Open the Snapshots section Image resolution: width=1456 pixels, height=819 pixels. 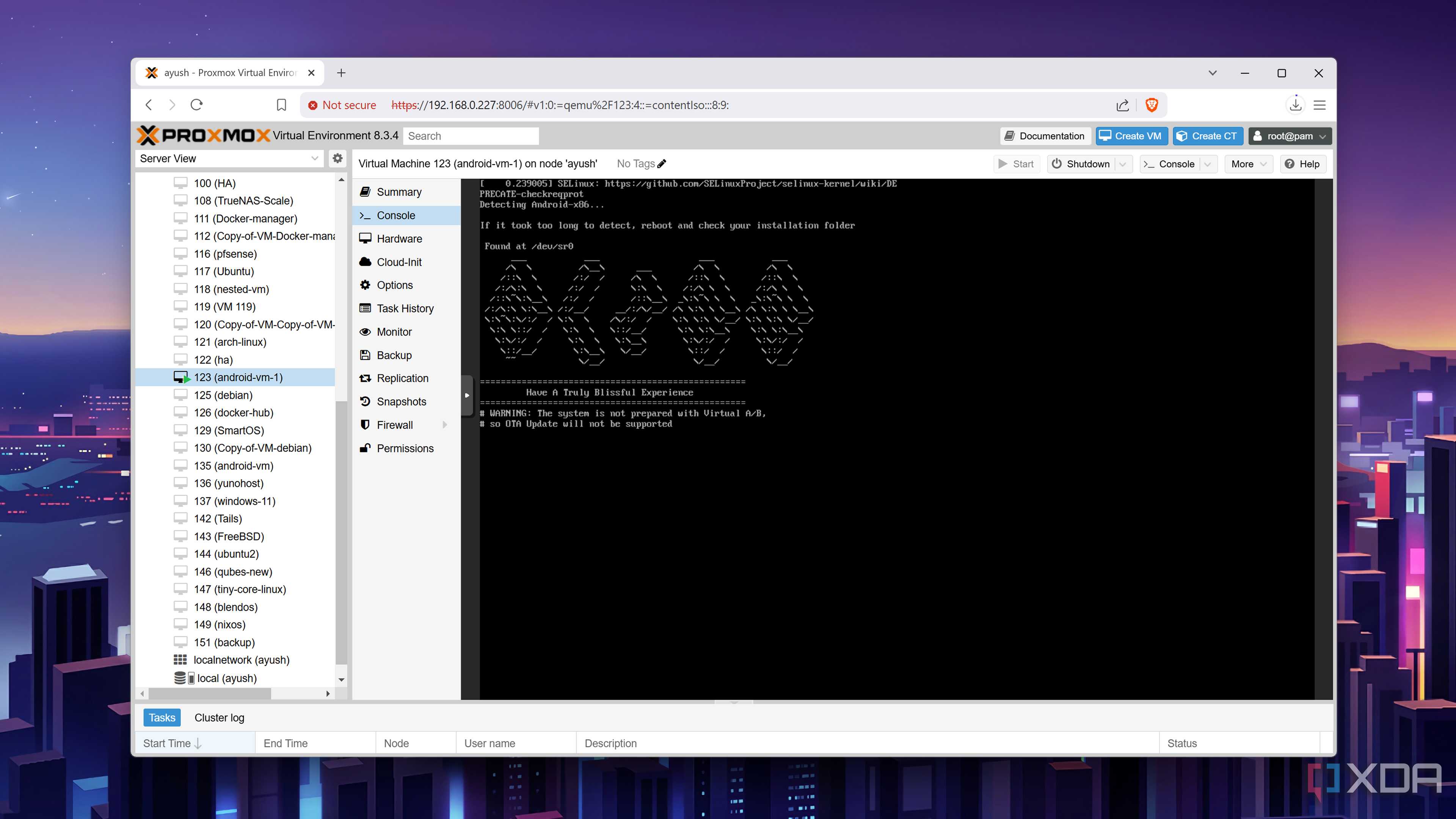coord(406,401)
